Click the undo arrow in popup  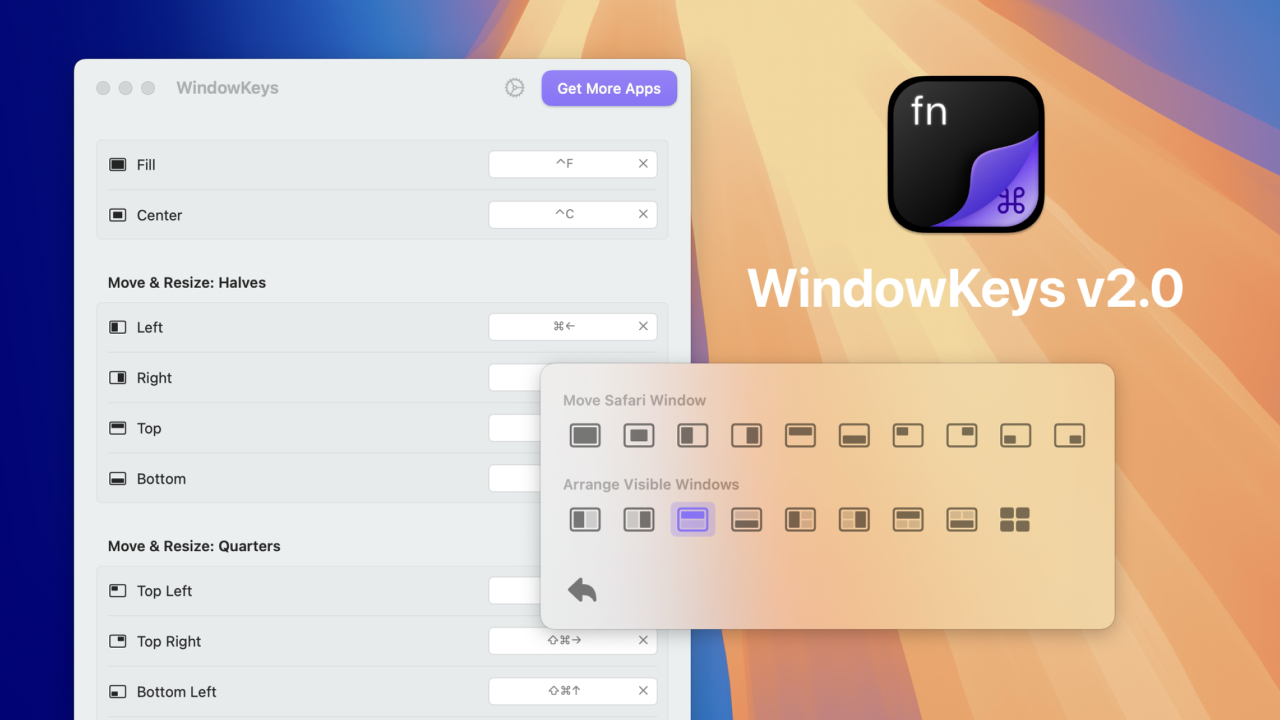582,590
